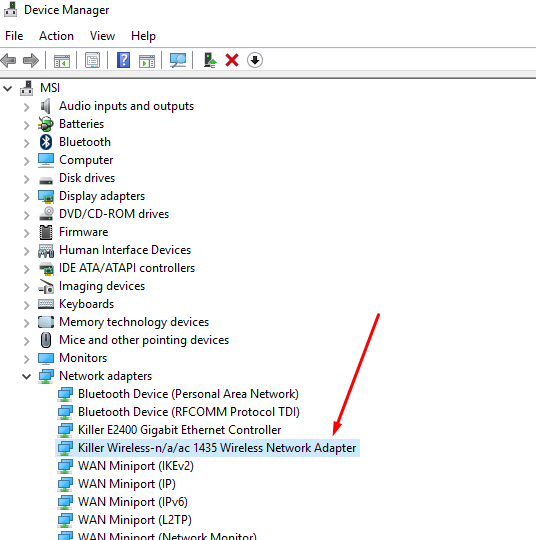
Task: Select the MSI root label
Action: tap(50, 88)
